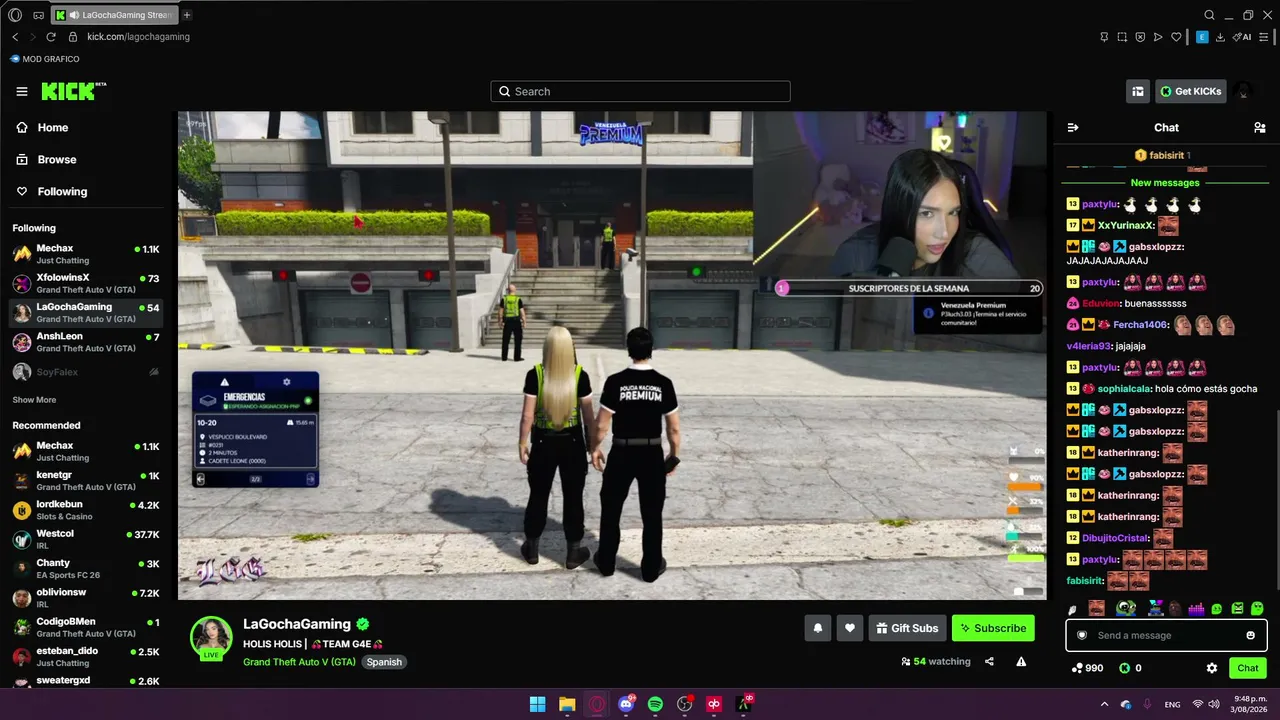Click the Kick Search box
This screenshot has height=720, width=1280.
pyautogui.click(x=640, y=91)
